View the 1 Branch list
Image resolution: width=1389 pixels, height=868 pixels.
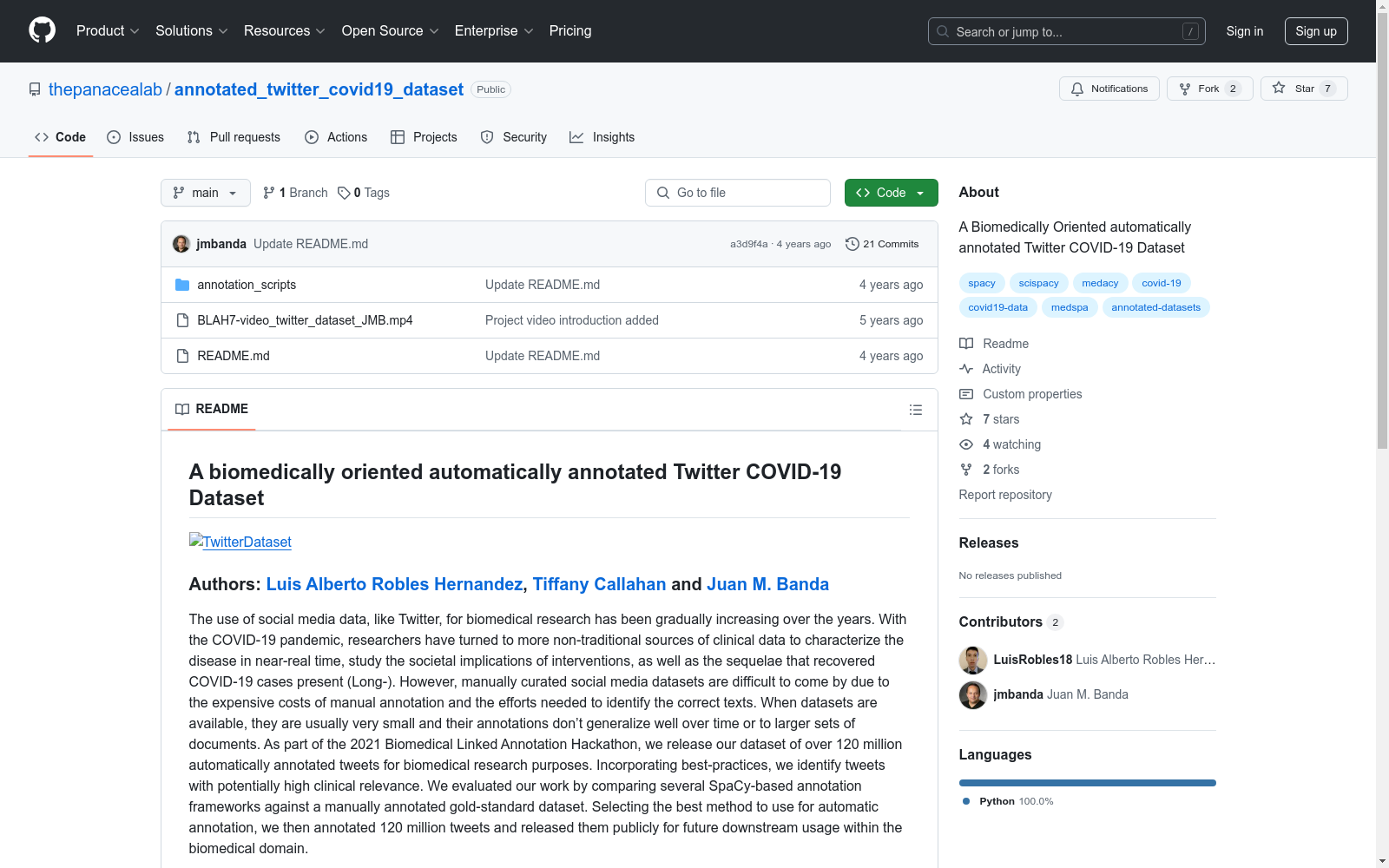[x=295, y=193]
